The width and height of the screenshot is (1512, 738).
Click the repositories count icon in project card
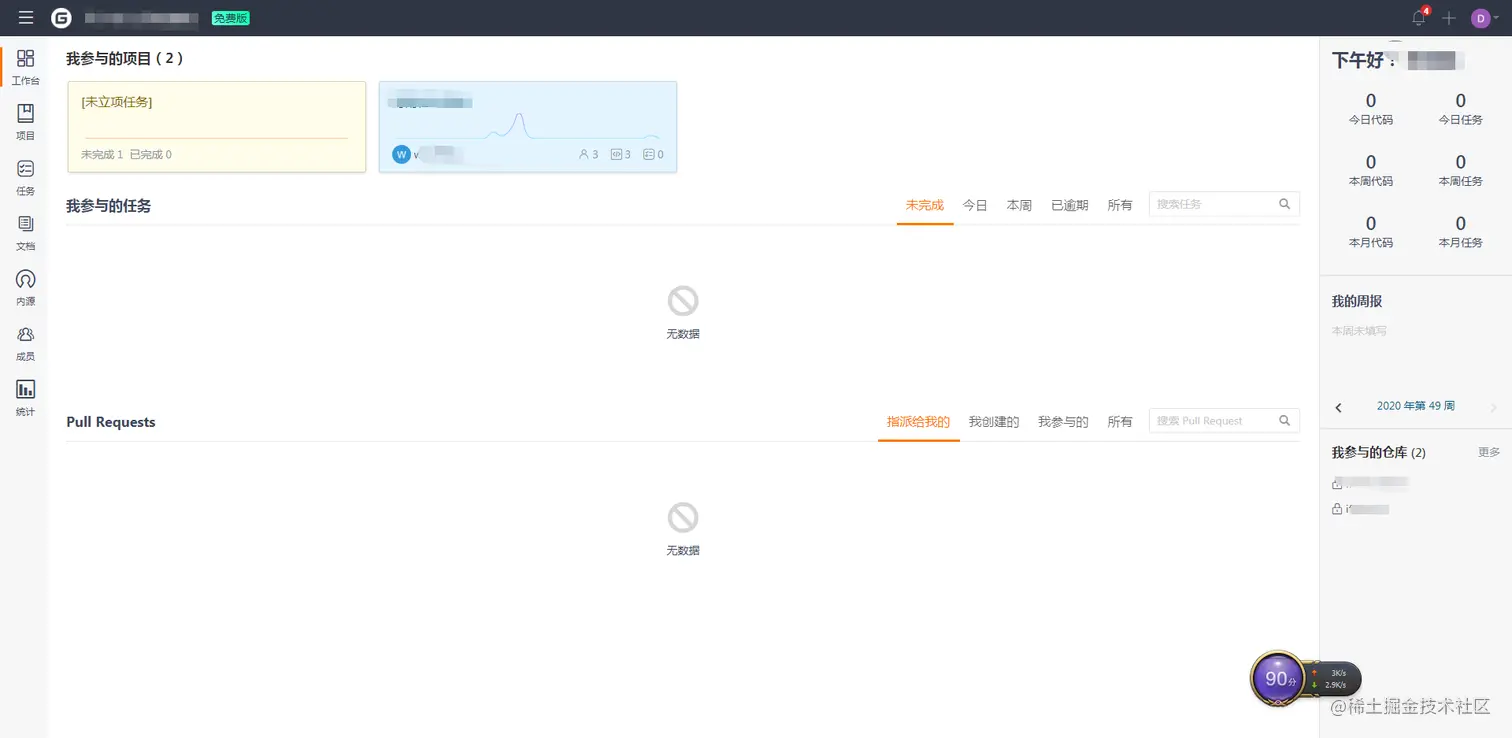(620, 154)
